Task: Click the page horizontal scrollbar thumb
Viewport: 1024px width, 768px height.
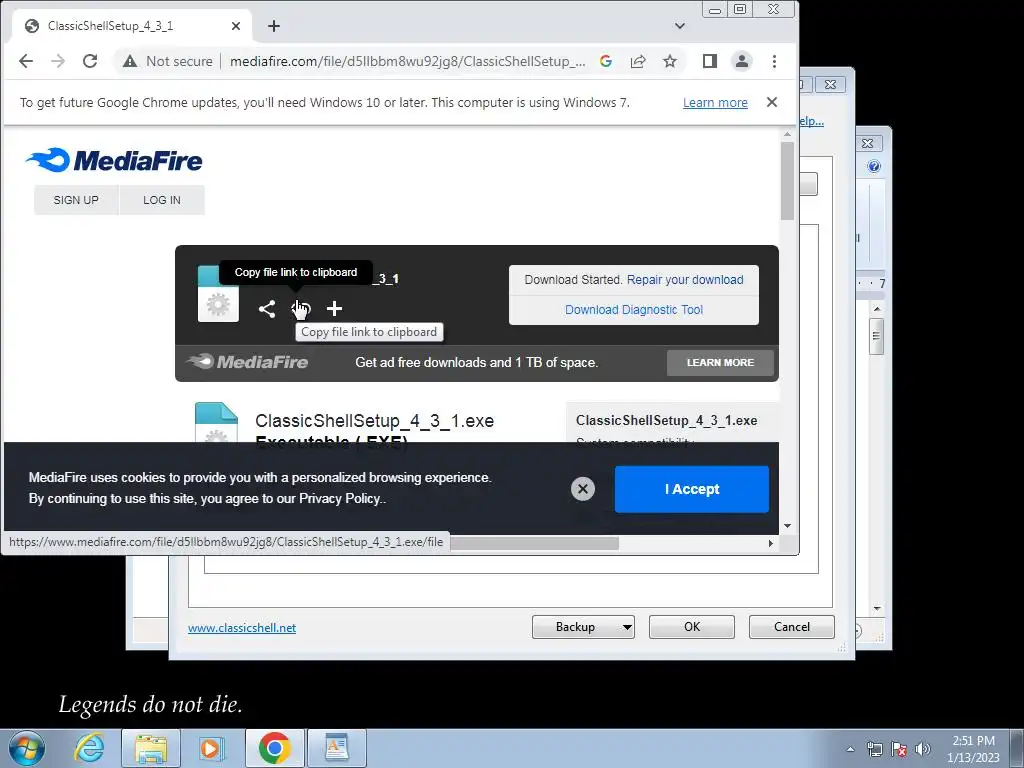Action: pos(534,543)
